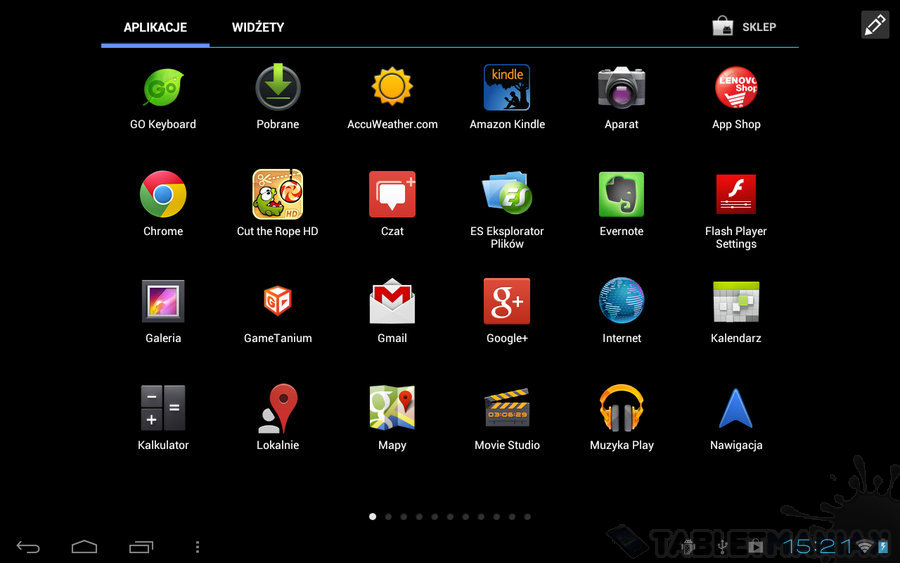Image resolution: width=900 pixels, height=563 pixels.
Task: Open Gmail app
Action: click(392, 301)
